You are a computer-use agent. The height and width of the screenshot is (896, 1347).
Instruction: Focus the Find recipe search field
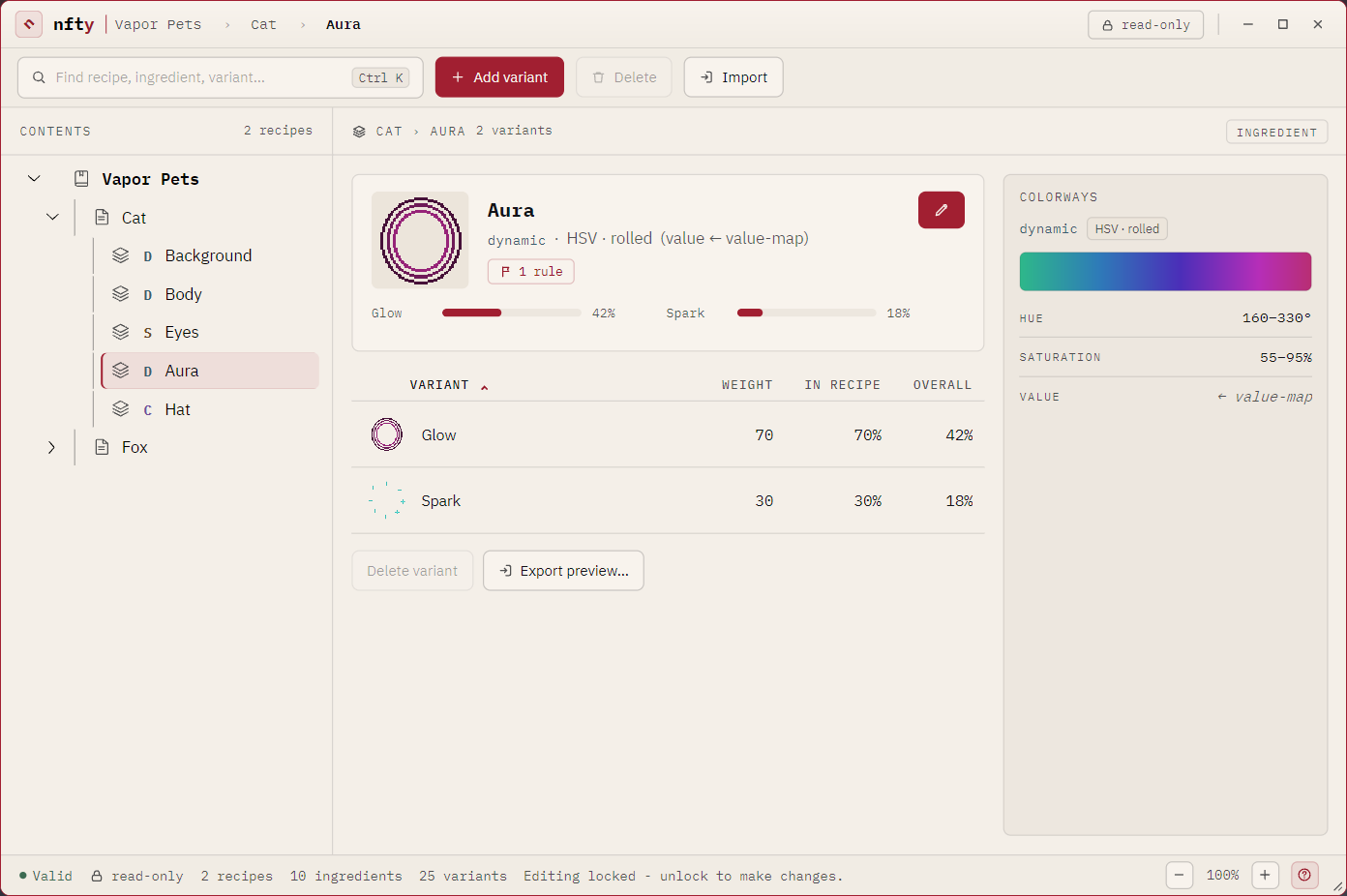coord(221,77)
